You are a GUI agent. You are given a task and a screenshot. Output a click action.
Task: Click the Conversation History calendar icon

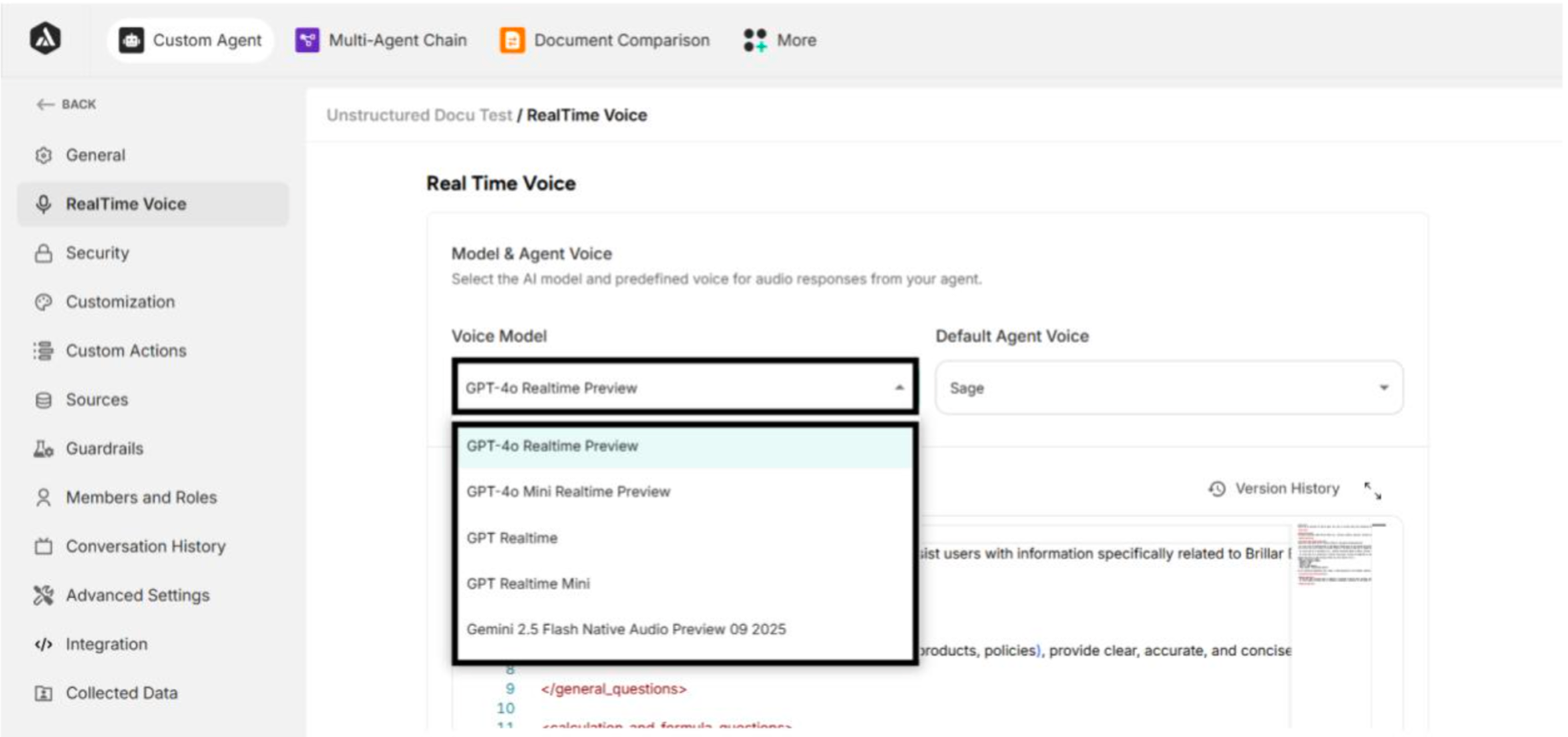point(43,546)
